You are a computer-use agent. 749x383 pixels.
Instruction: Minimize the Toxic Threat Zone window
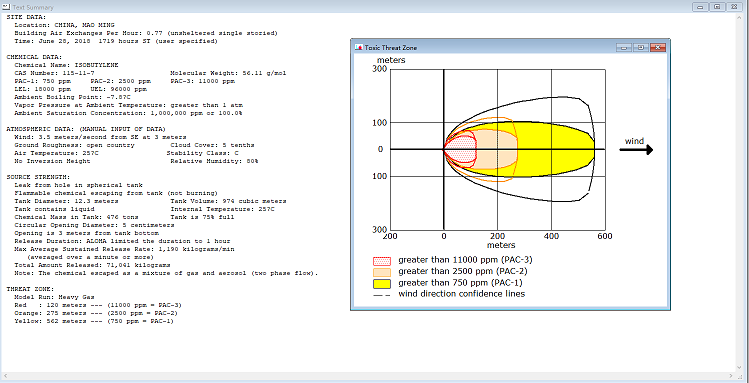(x=623, y=47)
